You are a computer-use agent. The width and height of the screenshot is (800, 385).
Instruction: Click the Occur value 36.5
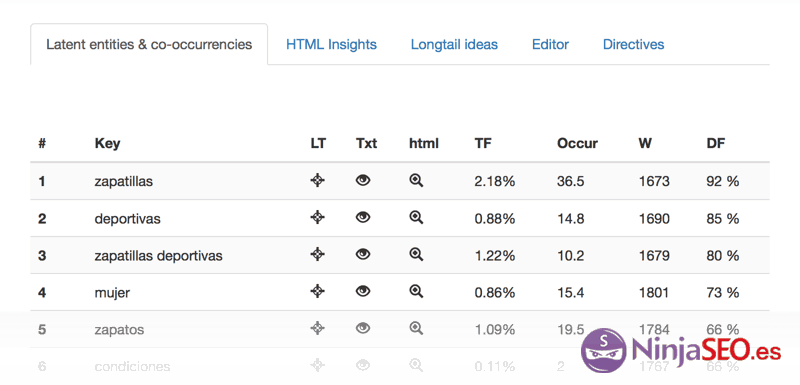570,181
